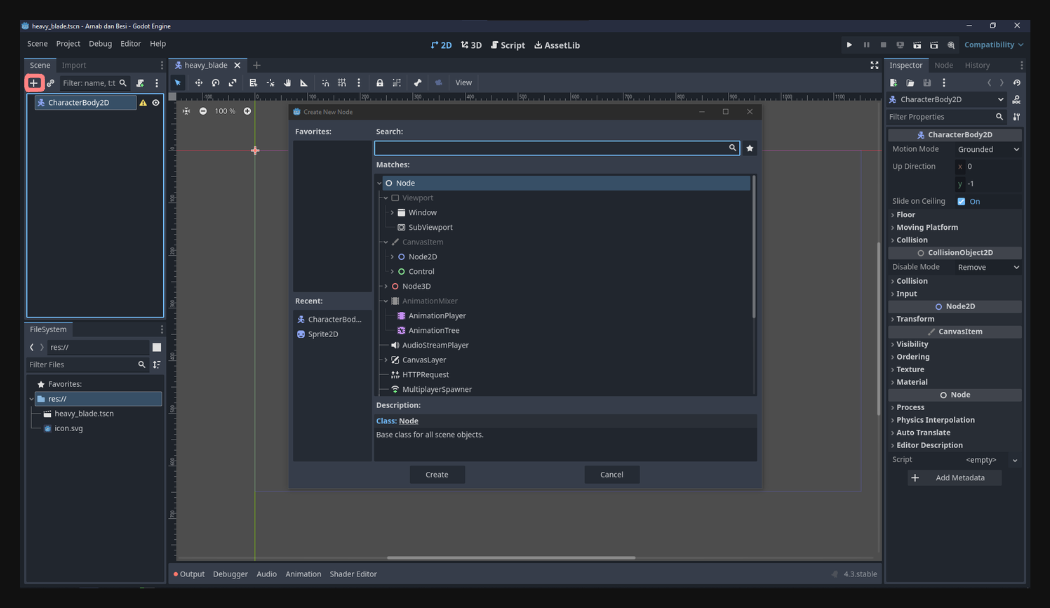Click the favorite star icon beside search
Viewport: 1050px width, 608px height.
pos(750,148)
